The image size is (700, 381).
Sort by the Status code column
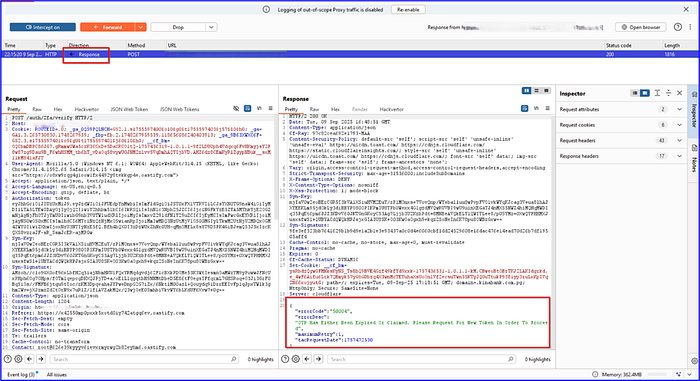pos(618,45)
